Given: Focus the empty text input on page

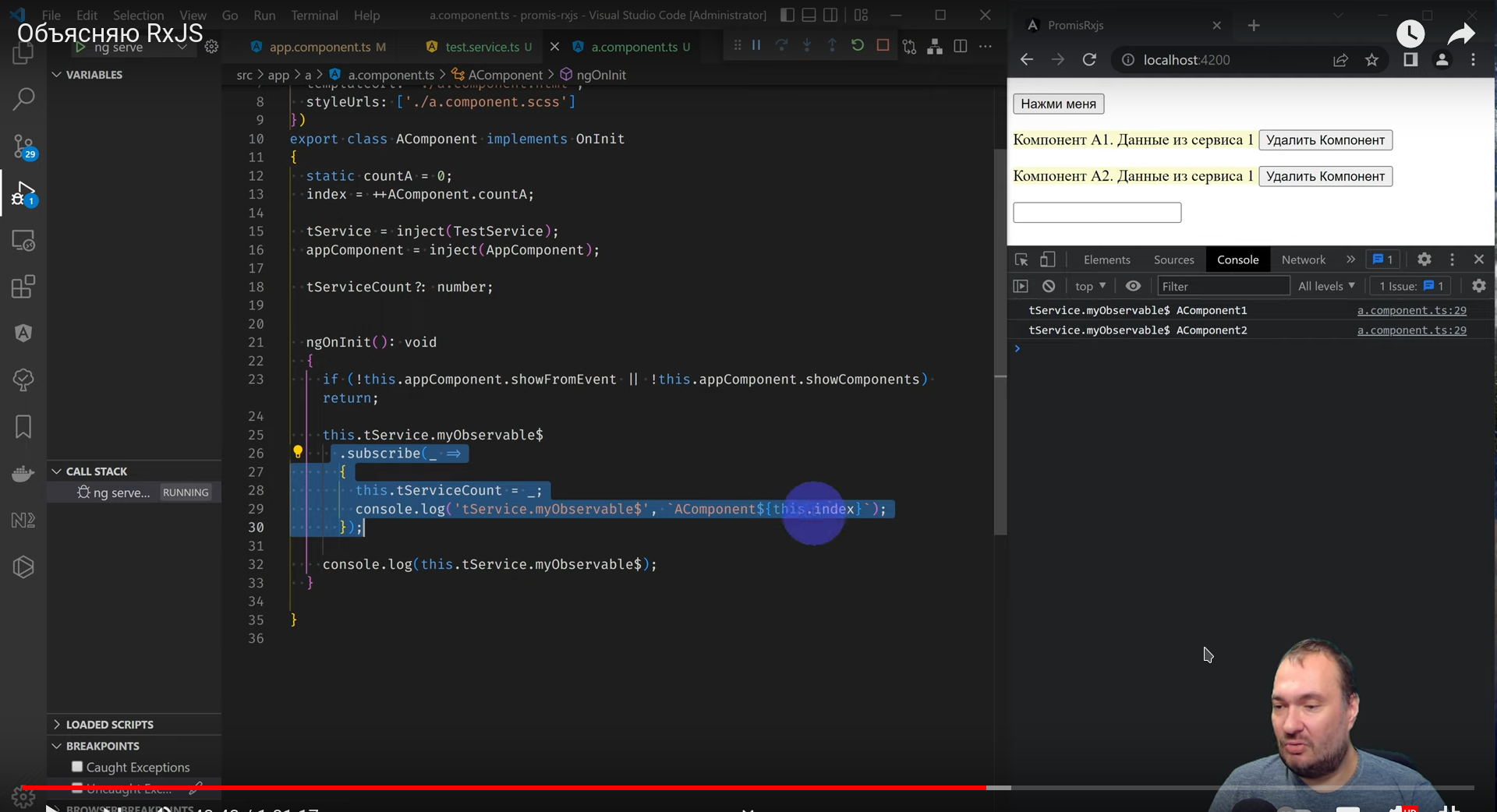Looking at the screenshot, I should [1097, 212].
